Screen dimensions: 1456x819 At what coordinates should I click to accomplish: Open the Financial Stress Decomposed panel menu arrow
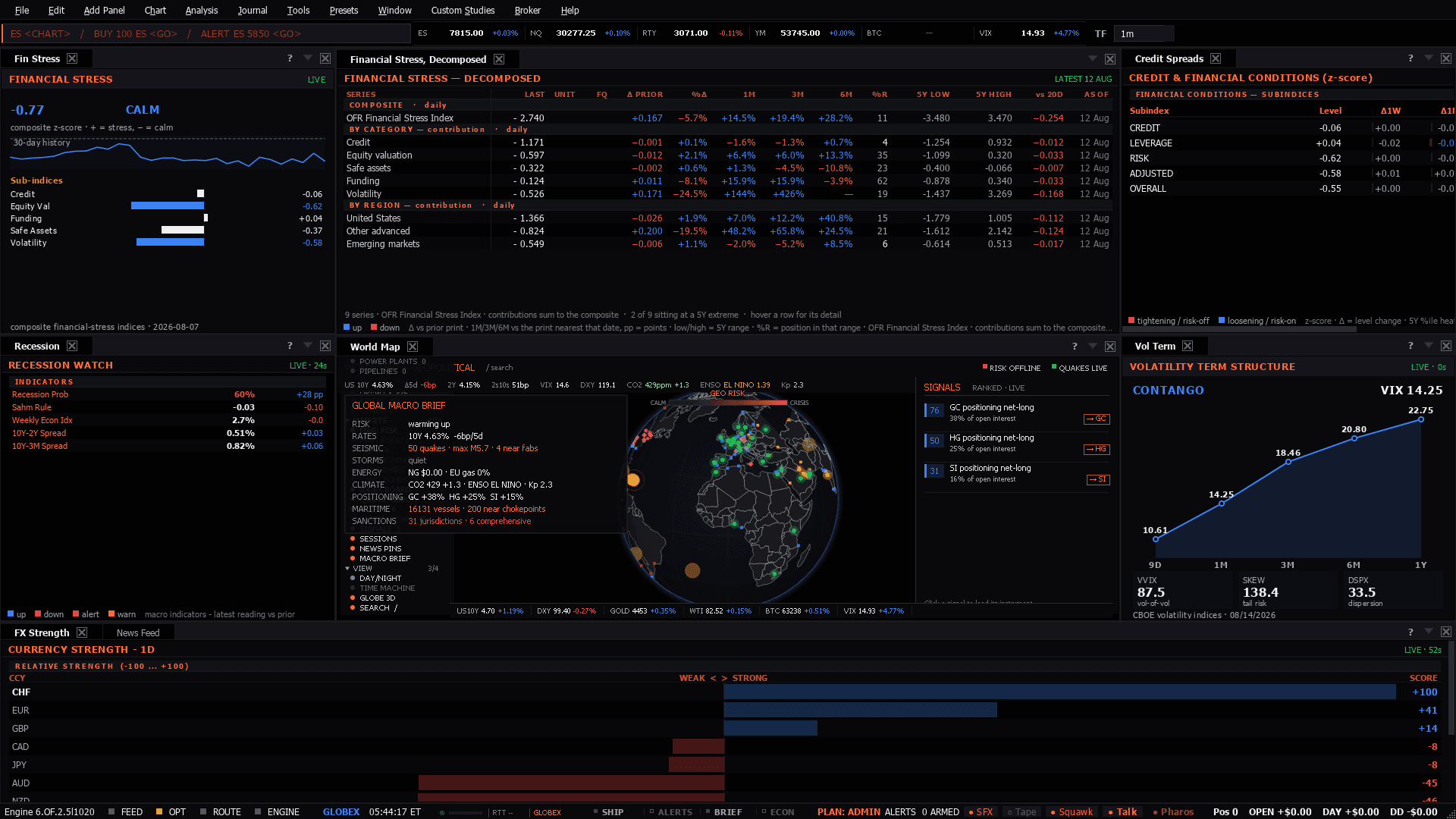[1093, 59]
